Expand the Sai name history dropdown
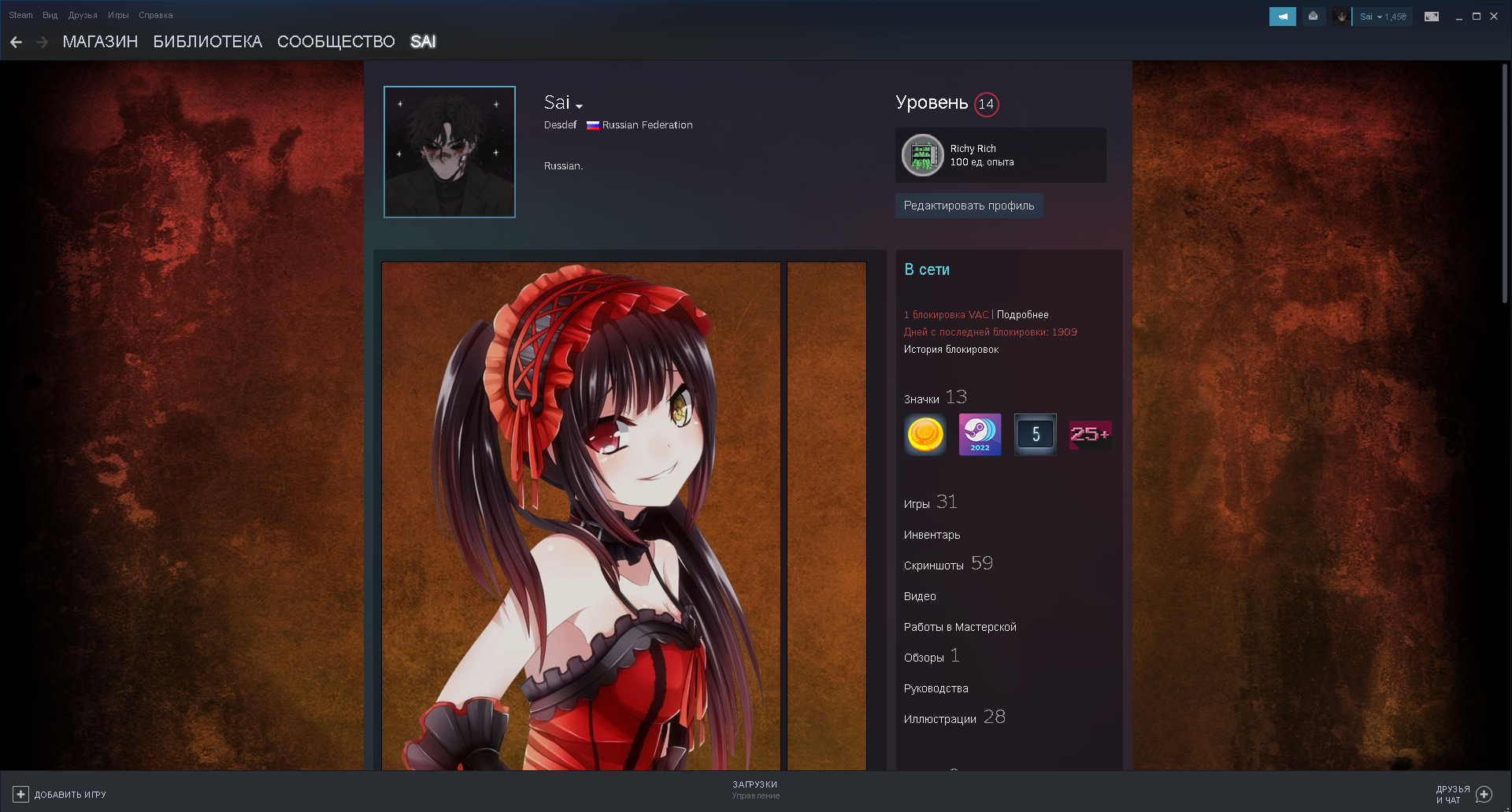The width and height of the screenshot is (1512, 812). click(579, 106)
